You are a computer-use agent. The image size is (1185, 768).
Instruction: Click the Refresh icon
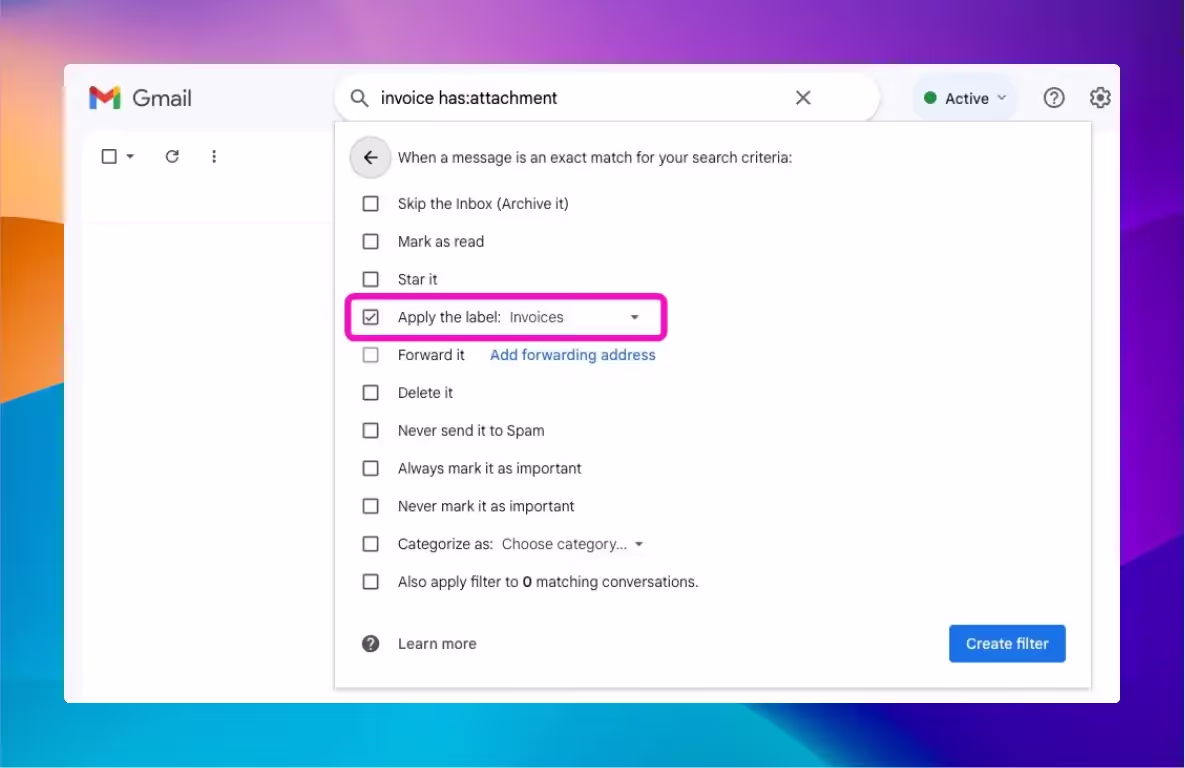click(172, 156)
